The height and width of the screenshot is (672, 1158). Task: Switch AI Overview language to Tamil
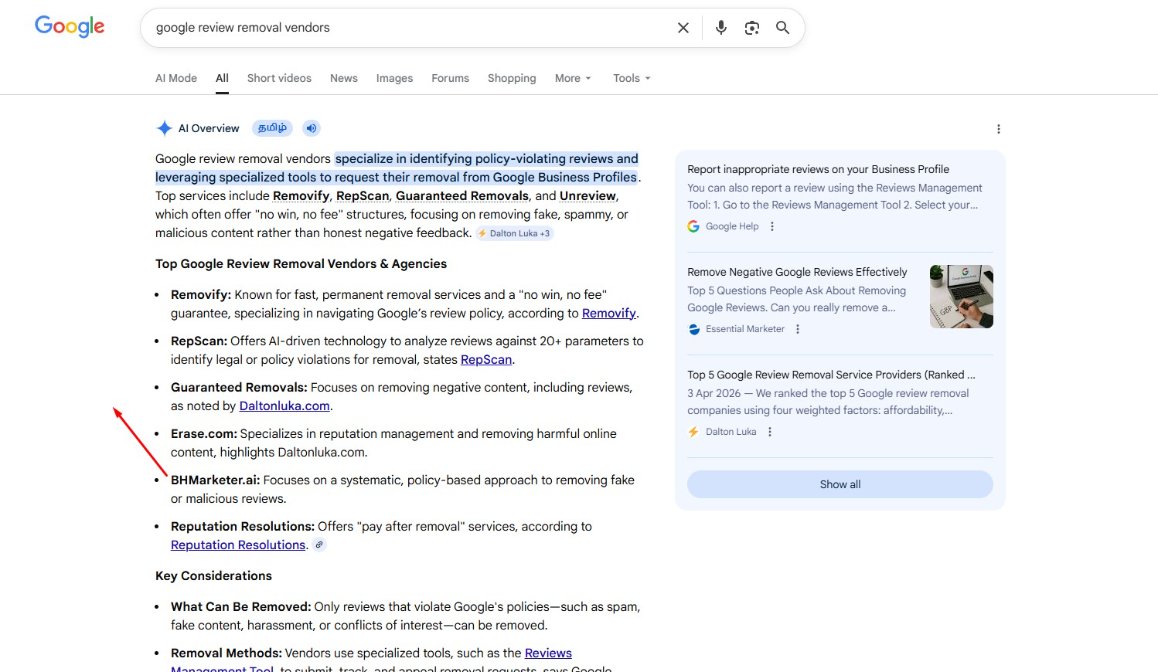[x=273, y=128]
